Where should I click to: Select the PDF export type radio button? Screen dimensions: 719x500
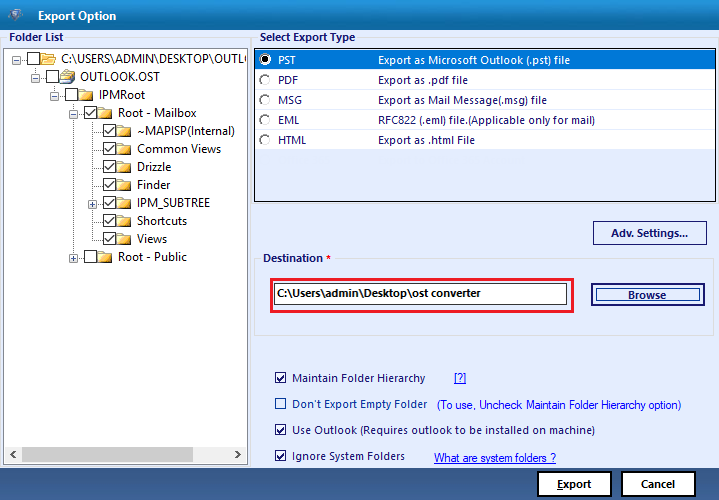pyautogui.click(x=265, y=80)
